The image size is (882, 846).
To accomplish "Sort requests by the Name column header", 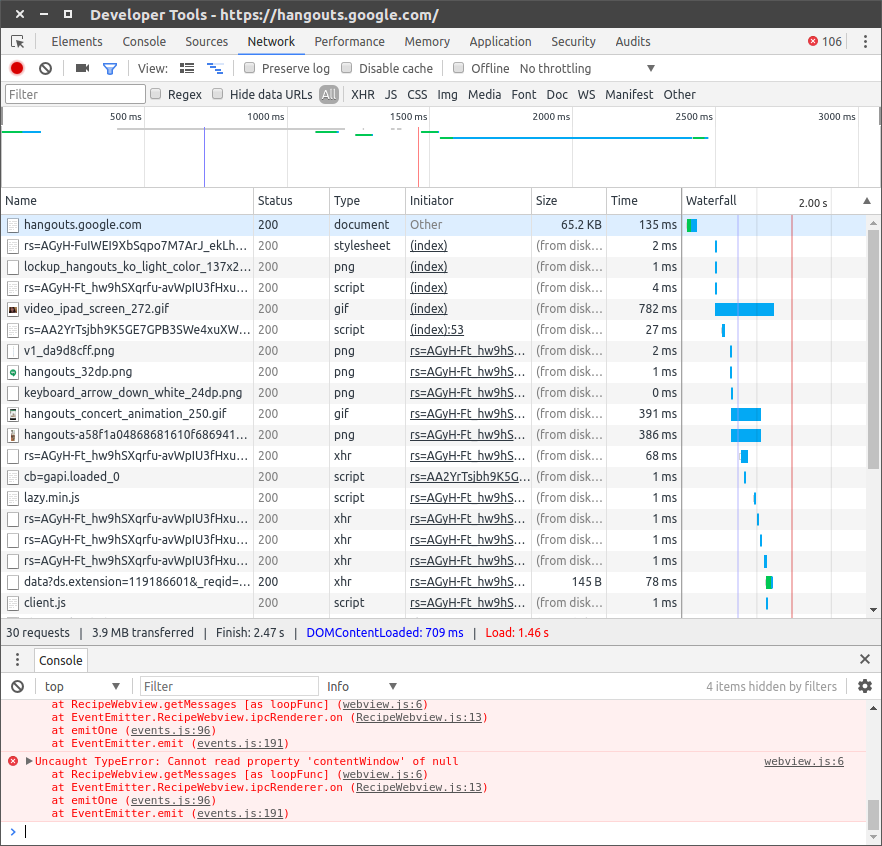I will (127, 201).
